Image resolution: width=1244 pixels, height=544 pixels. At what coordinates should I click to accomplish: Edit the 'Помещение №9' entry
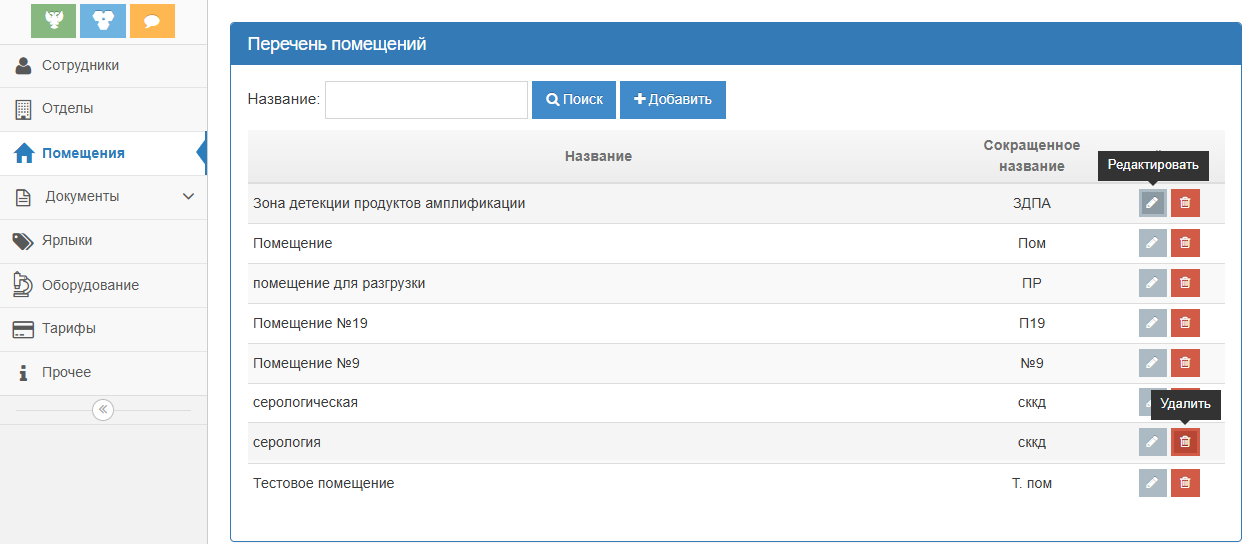tap(1152, 363)
